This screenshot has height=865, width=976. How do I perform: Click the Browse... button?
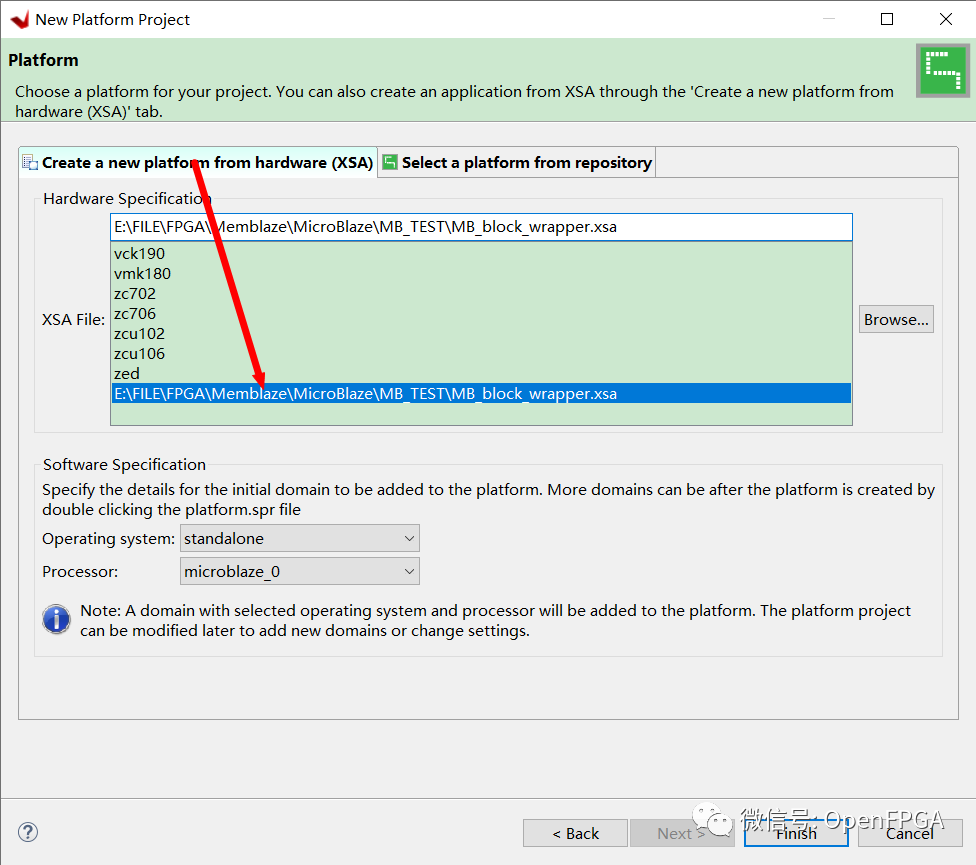pos(896,319)
